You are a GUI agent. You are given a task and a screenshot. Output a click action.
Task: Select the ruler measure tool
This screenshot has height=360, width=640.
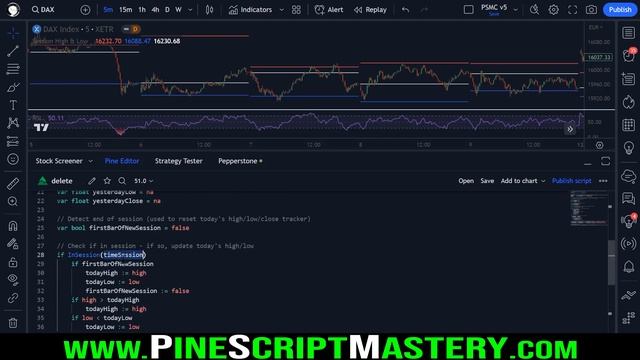tap(13, 184)
